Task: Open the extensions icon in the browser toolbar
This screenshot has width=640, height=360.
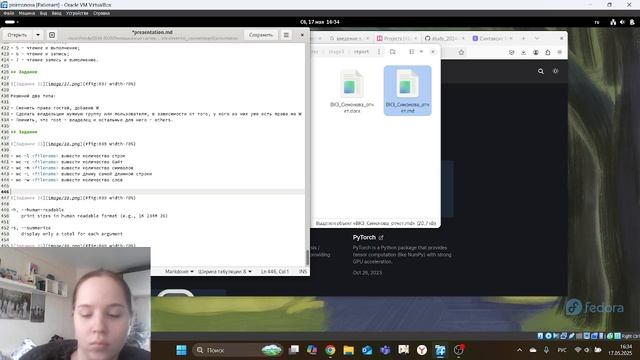Action: pos(548,52)
